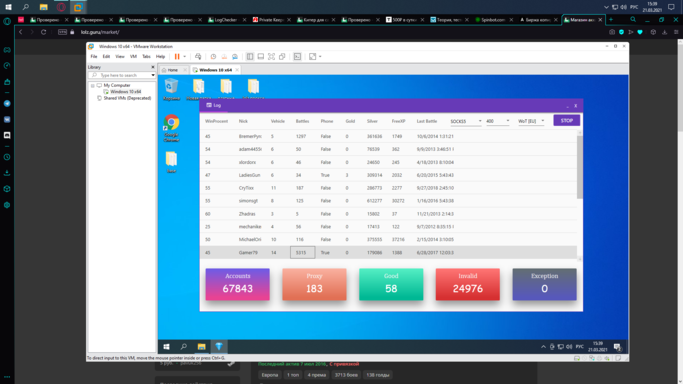Click the unity mode toolbar icon
This screenshot has width=683, height=384.
pos(282,57)
